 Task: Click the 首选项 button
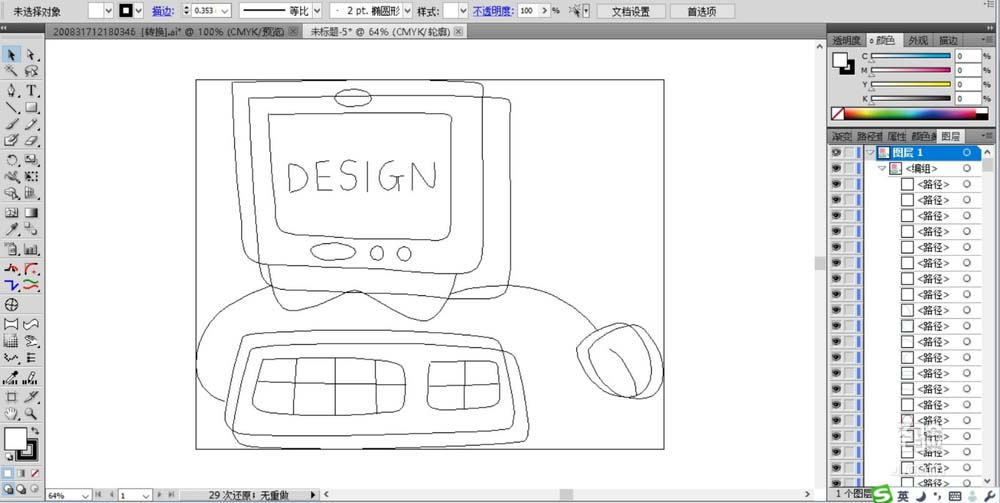point(701,11)
